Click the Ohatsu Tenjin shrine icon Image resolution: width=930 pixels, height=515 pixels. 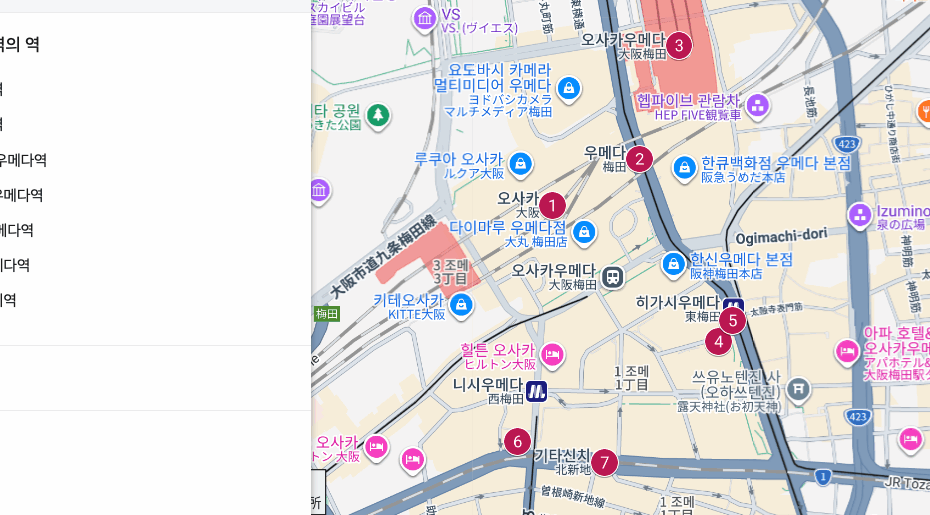coord(798,387)
